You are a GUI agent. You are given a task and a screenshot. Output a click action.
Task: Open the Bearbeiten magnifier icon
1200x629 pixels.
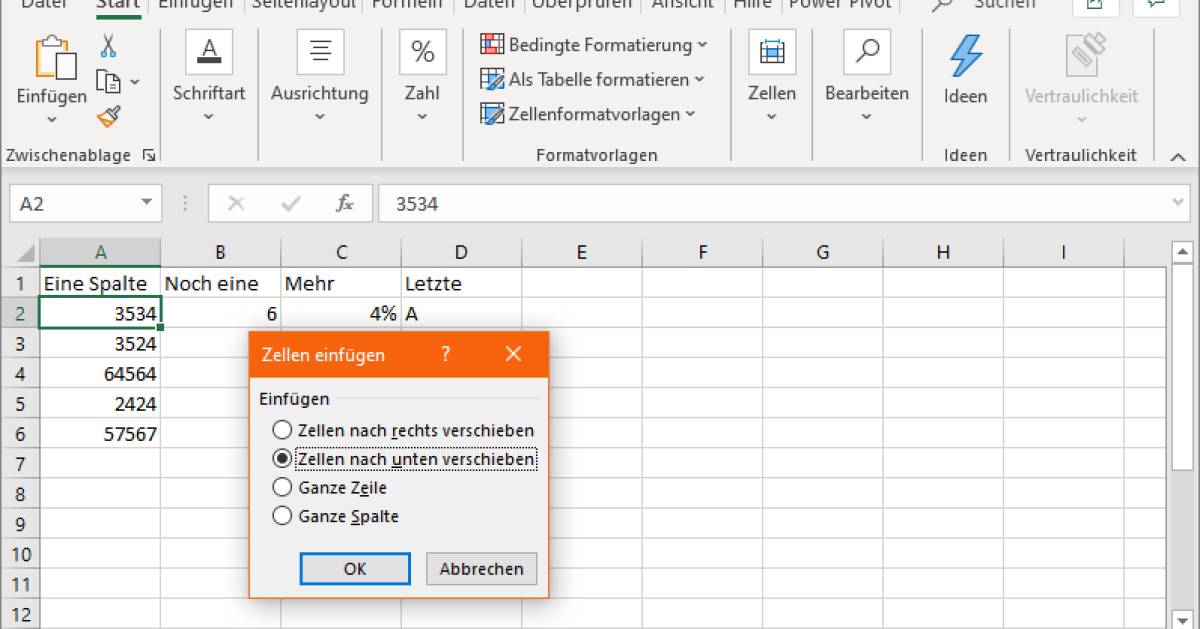click(x=867, y=52)
